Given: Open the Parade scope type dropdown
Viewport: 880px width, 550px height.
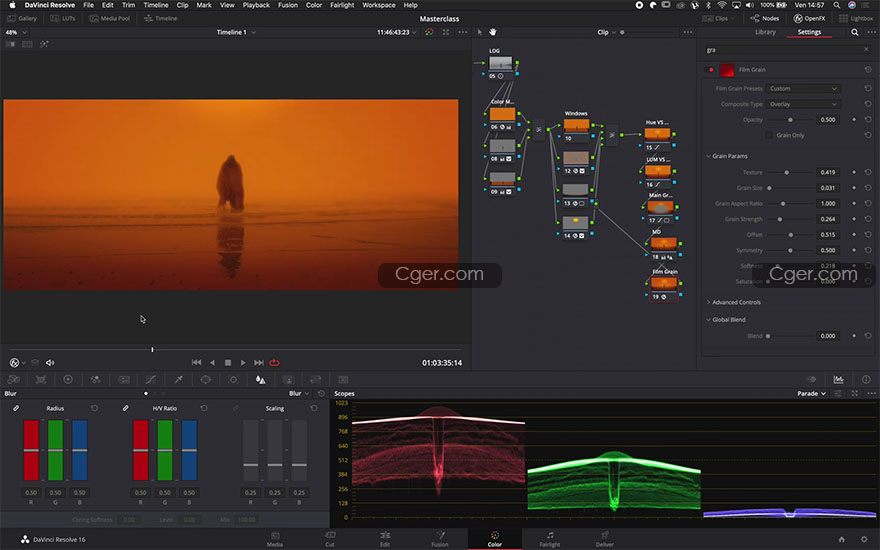Looking at the screenshot, I should click(812, 393).
